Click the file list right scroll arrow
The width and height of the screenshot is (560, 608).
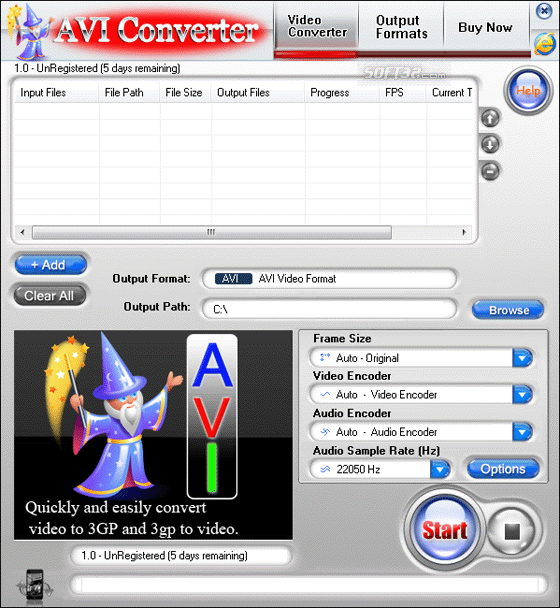(x=464, y=232)
